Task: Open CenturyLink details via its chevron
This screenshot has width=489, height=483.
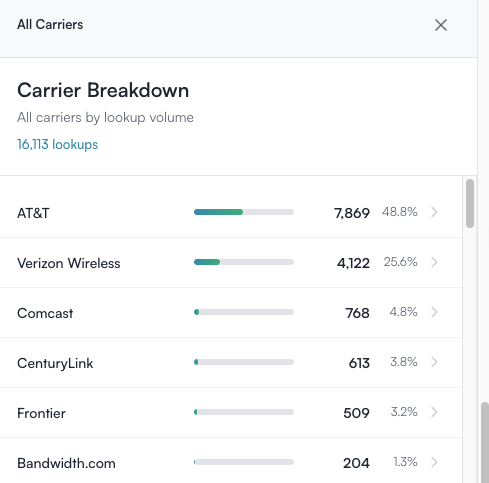Action: (x=434, y=362)
